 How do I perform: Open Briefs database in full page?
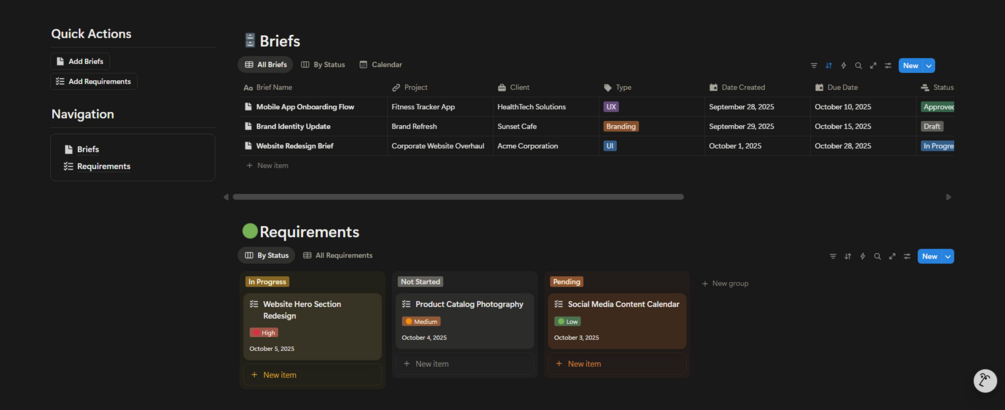[x=873, y=66]
